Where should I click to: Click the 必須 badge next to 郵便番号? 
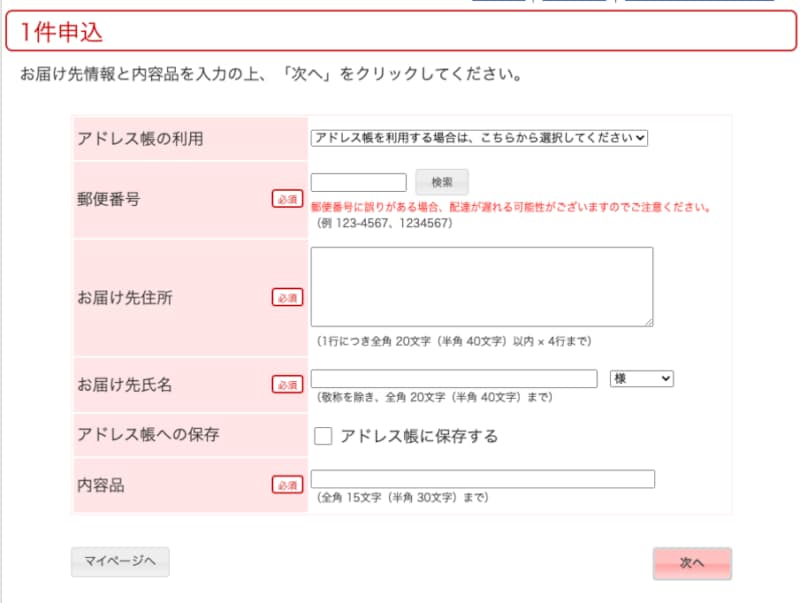pyautogui.click(x=287, y=200)
